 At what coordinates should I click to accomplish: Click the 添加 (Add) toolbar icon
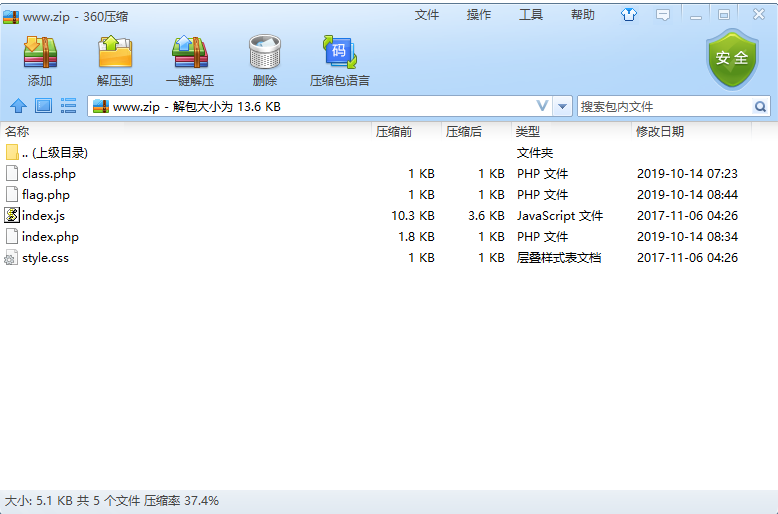[40, 52]
